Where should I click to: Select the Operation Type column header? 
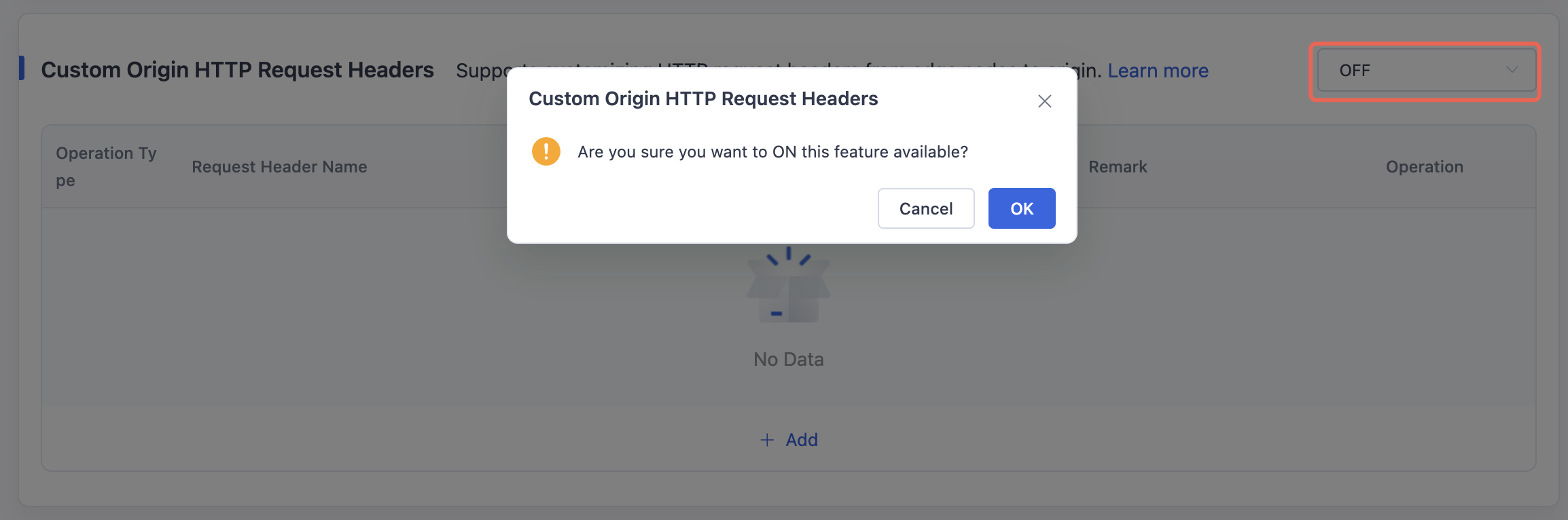tap(107, 167)
